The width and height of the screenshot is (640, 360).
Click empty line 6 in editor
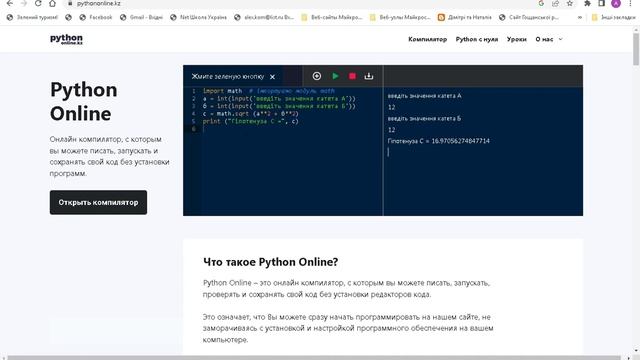click(292, 129)
